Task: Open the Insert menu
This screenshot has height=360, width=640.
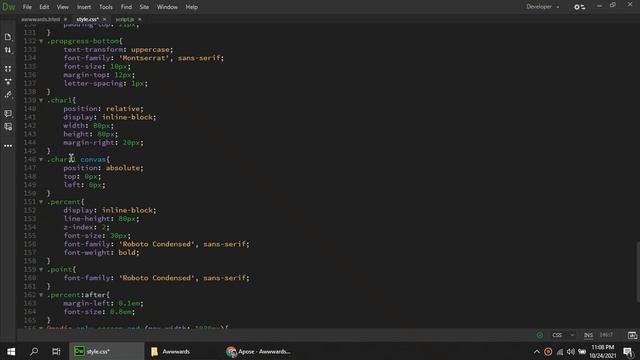Action: (84, 7)
